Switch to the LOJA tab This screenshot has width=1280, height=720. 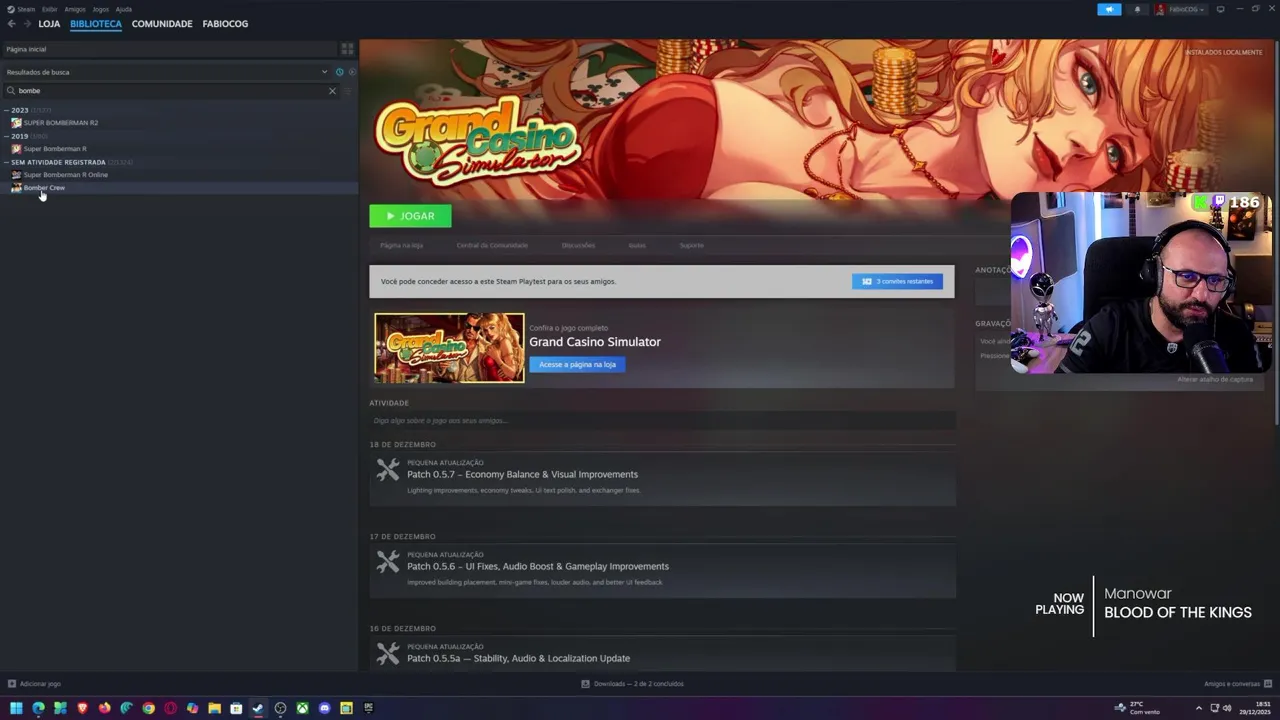(49, 23)
